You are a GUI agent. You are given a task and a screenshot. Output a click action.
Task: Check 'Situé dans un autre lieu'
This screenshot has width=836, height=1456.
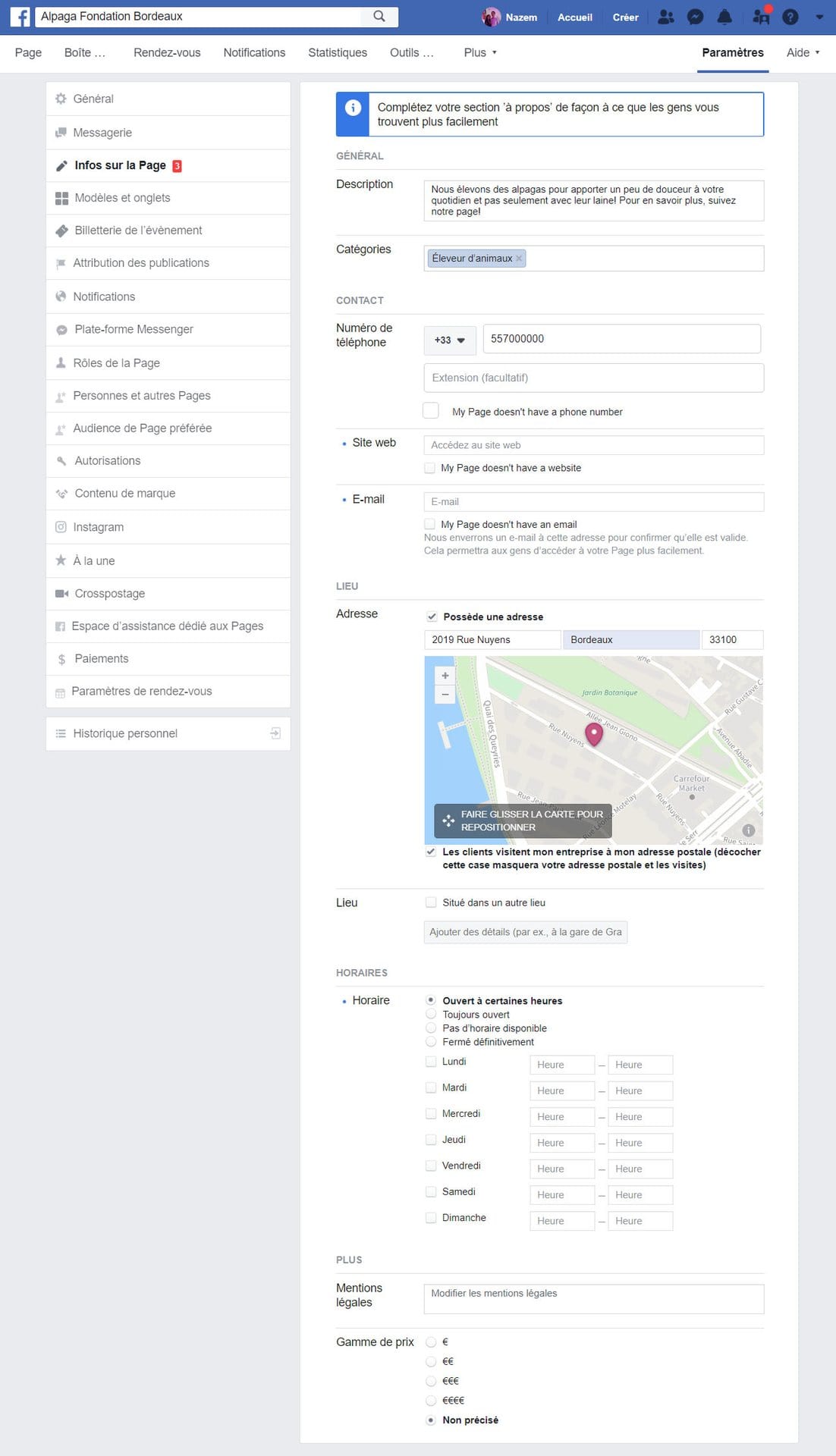click(x=431, y=902)
